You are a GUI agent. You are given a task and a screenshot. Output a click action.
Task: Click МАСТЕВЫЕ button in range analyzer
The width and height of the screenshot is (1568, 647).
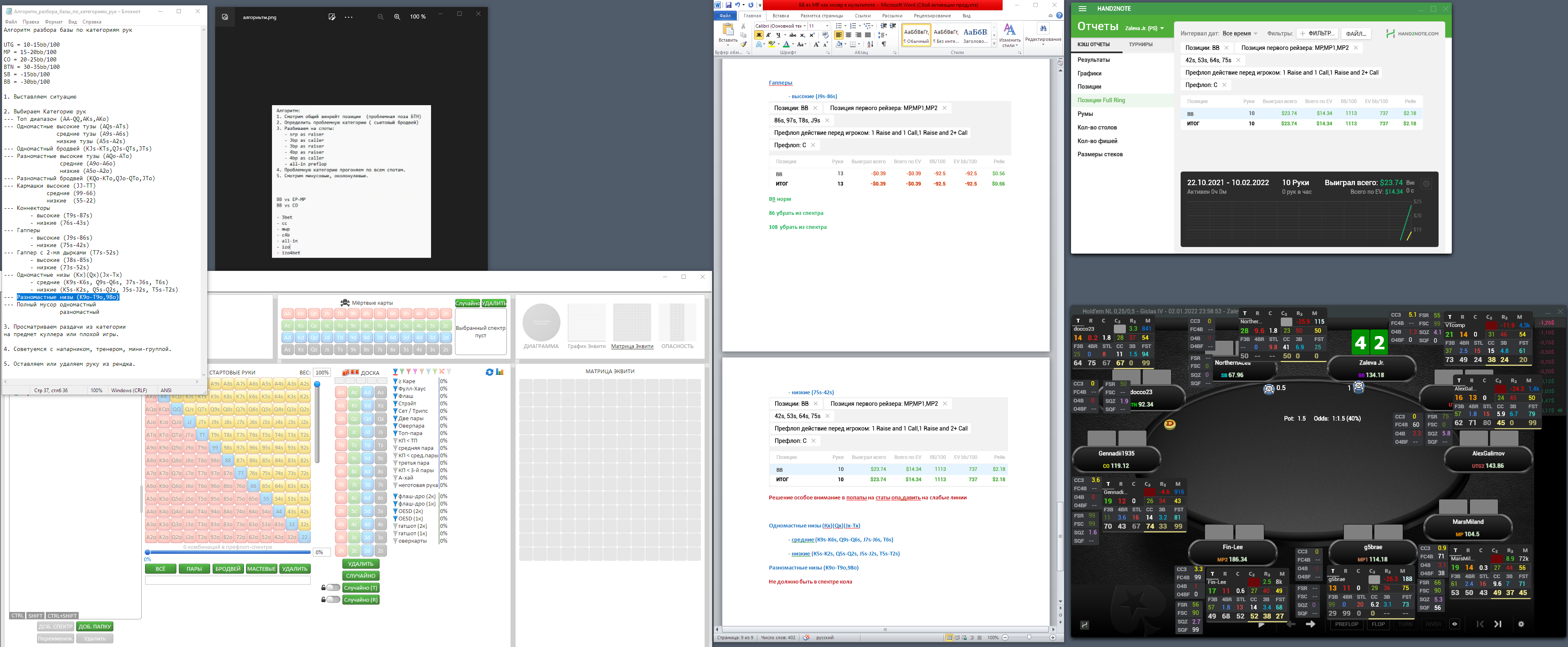pyautogui.click(x=261, y=568)
